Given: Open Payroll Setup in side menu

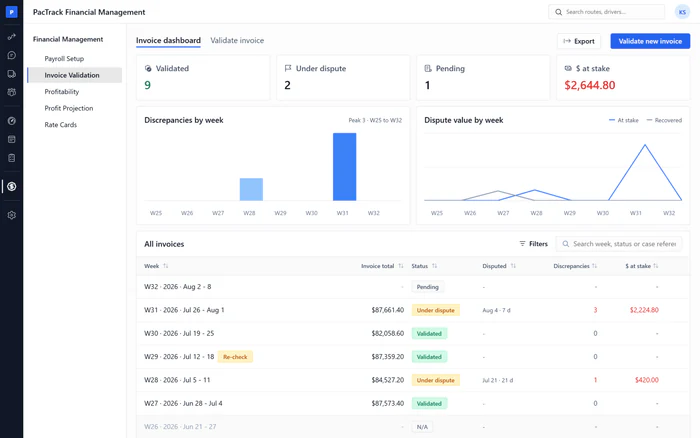Looking at the screenshot, I should [64, 58].
